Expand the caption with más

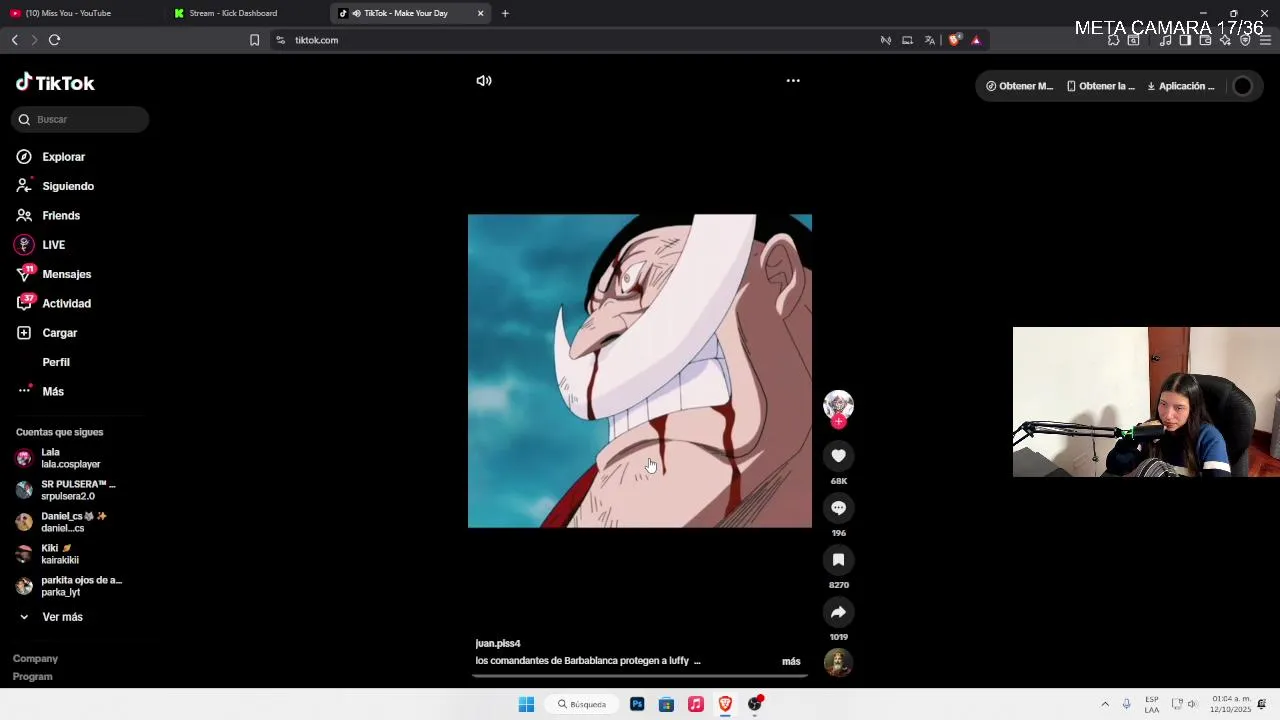click(791, 662)
